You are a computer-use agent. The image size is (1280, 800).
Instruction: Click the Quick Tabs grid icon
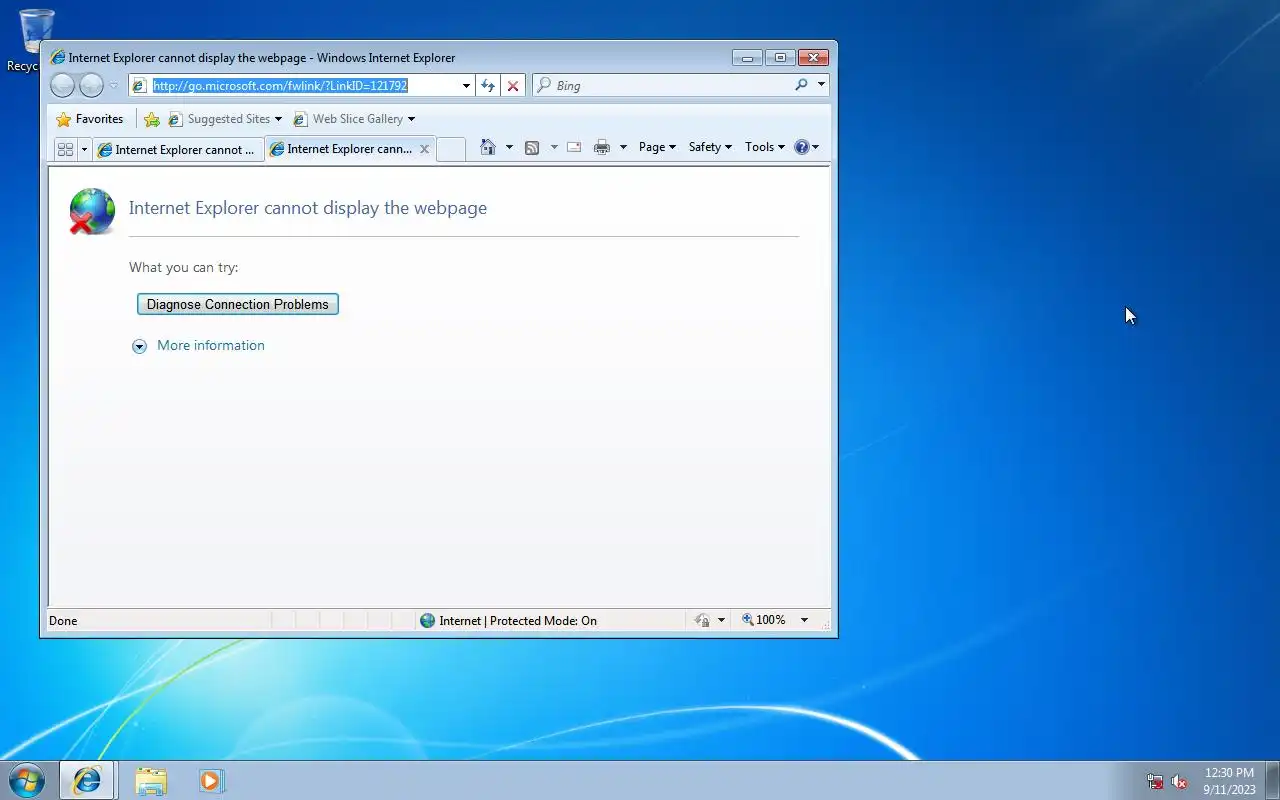[x=66, y=149]
